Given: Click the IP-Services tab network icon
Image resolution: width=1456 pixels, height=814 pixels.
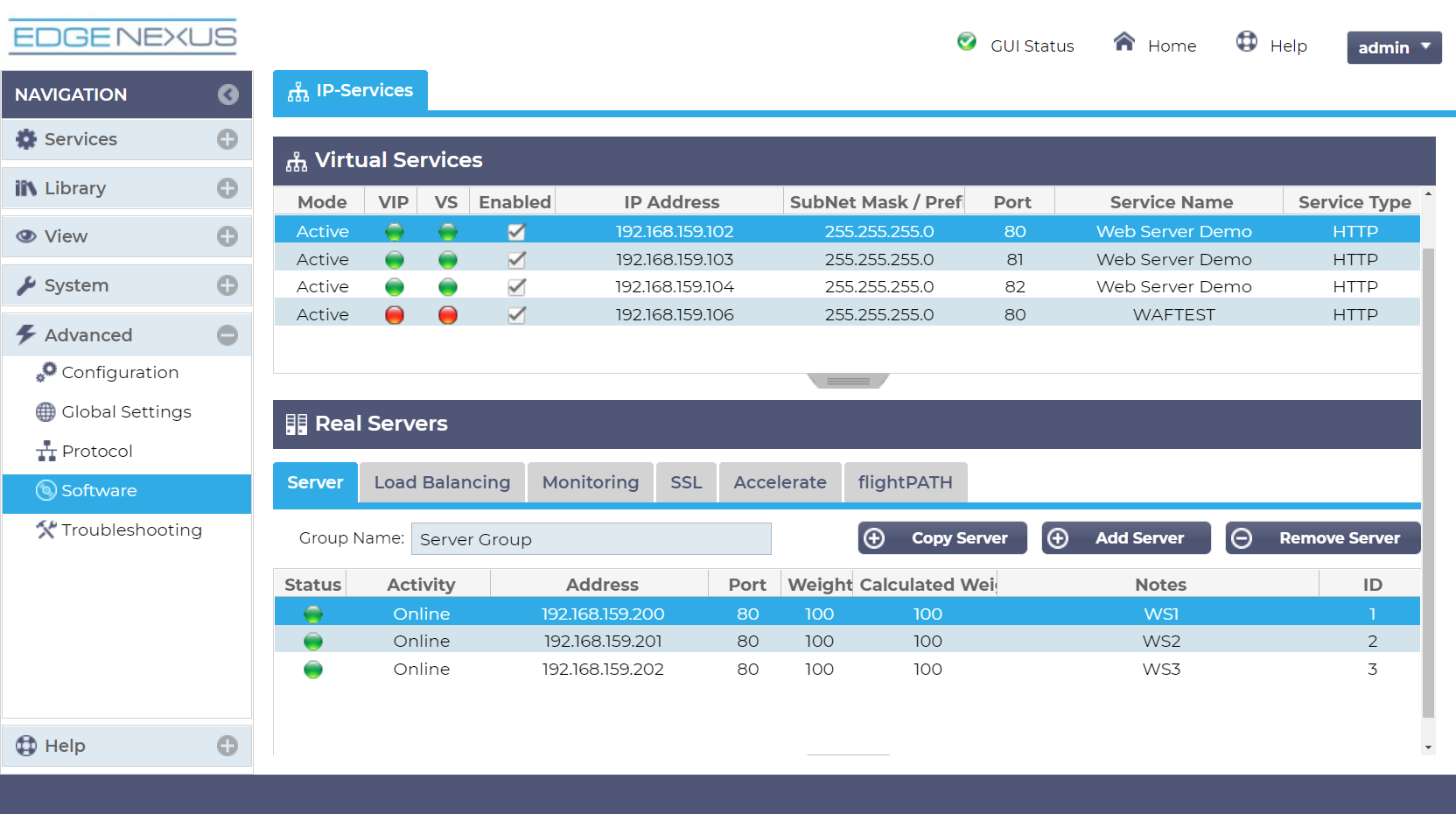Looking at the screenshot, I should [x=298, y=92].
